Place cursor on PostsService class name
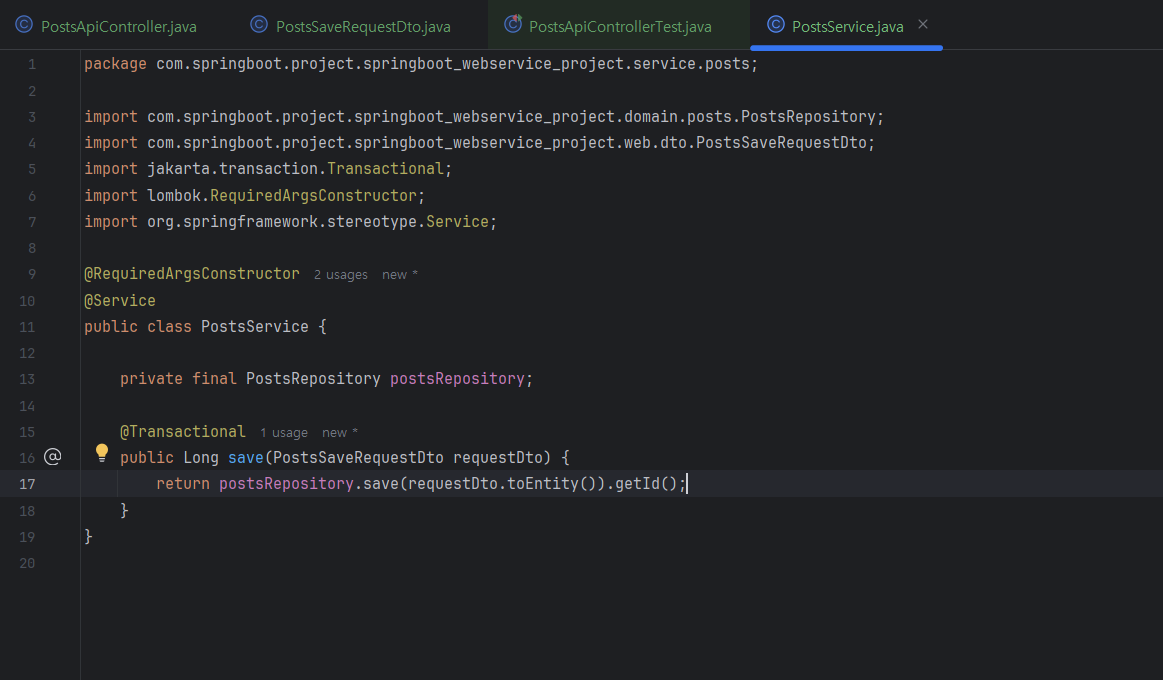Viewport: 1163px width, 680px height. (x=254, y=326)
